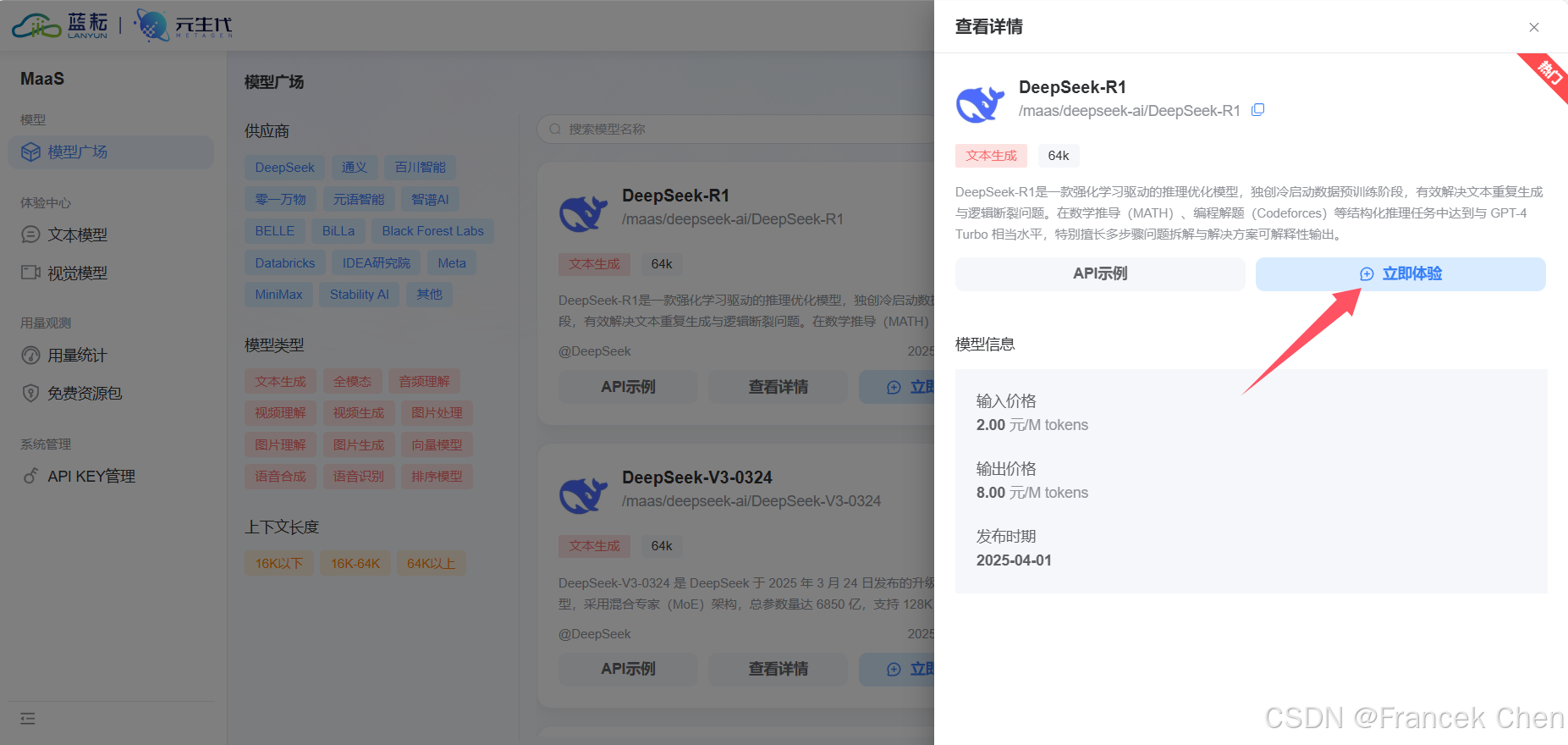Filter model type by 语音合成
1568x745 pixels.
280,477
